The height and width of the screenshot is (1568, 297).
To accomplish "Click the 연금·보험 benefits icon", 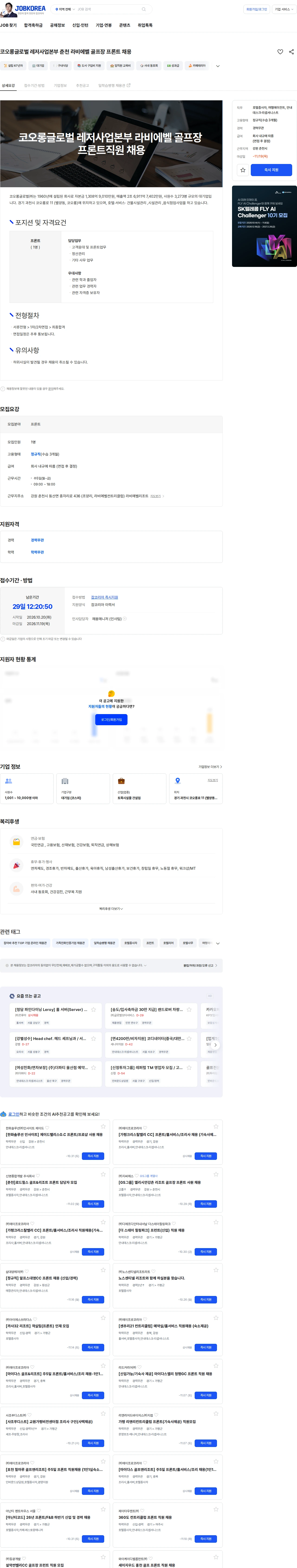I will click(16, 842).
